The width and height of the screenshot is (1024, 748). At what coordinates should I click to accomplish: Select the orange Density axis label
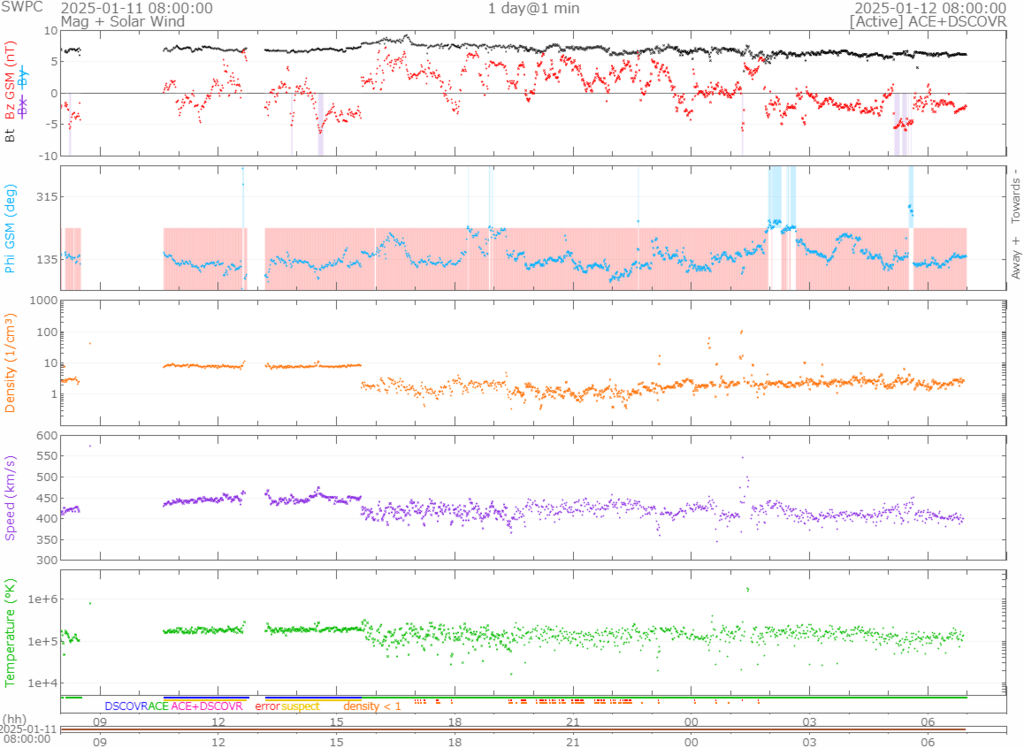[x=10, y=363]
